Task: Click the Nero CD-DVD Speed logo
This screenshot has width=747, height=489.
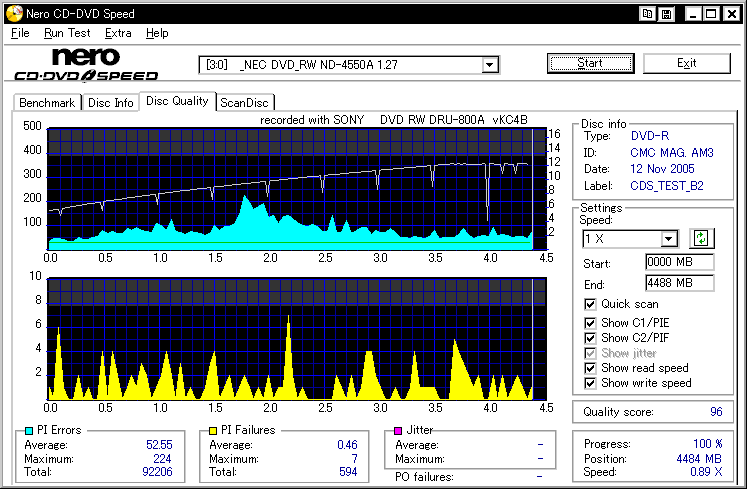Action: [x=86, y=64]
